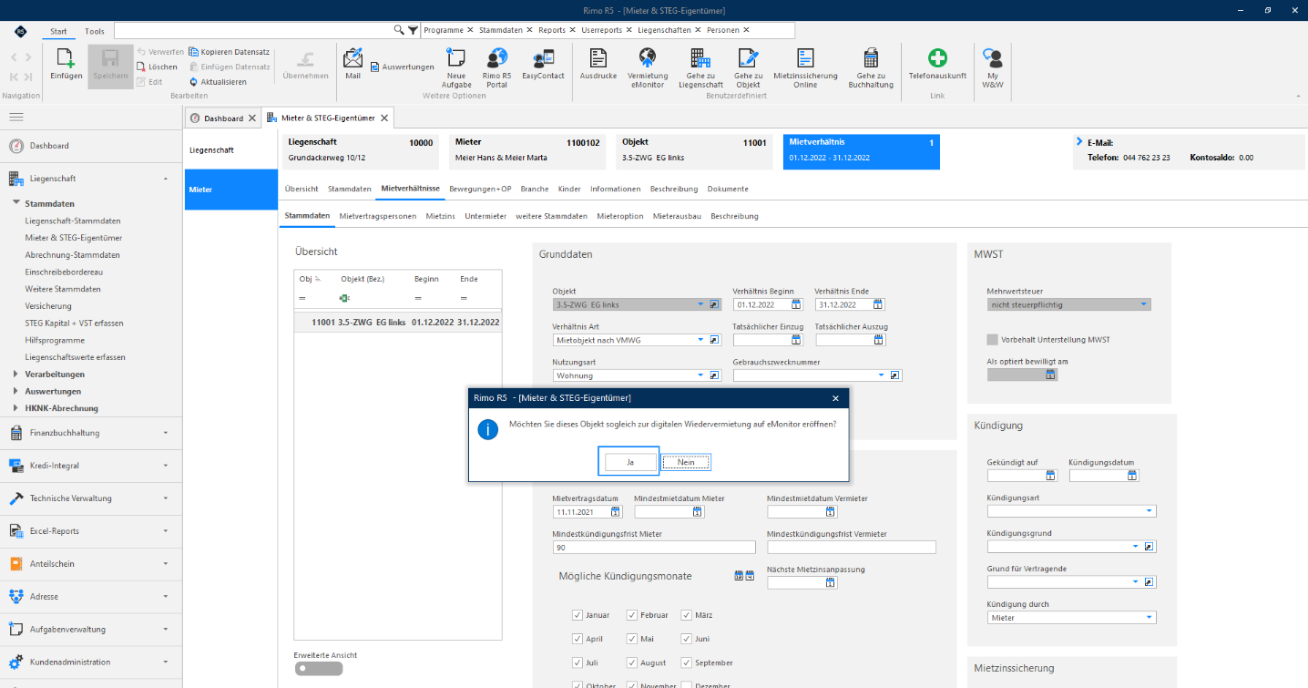
Task: Click the top search box
Action: pos(253,31)
